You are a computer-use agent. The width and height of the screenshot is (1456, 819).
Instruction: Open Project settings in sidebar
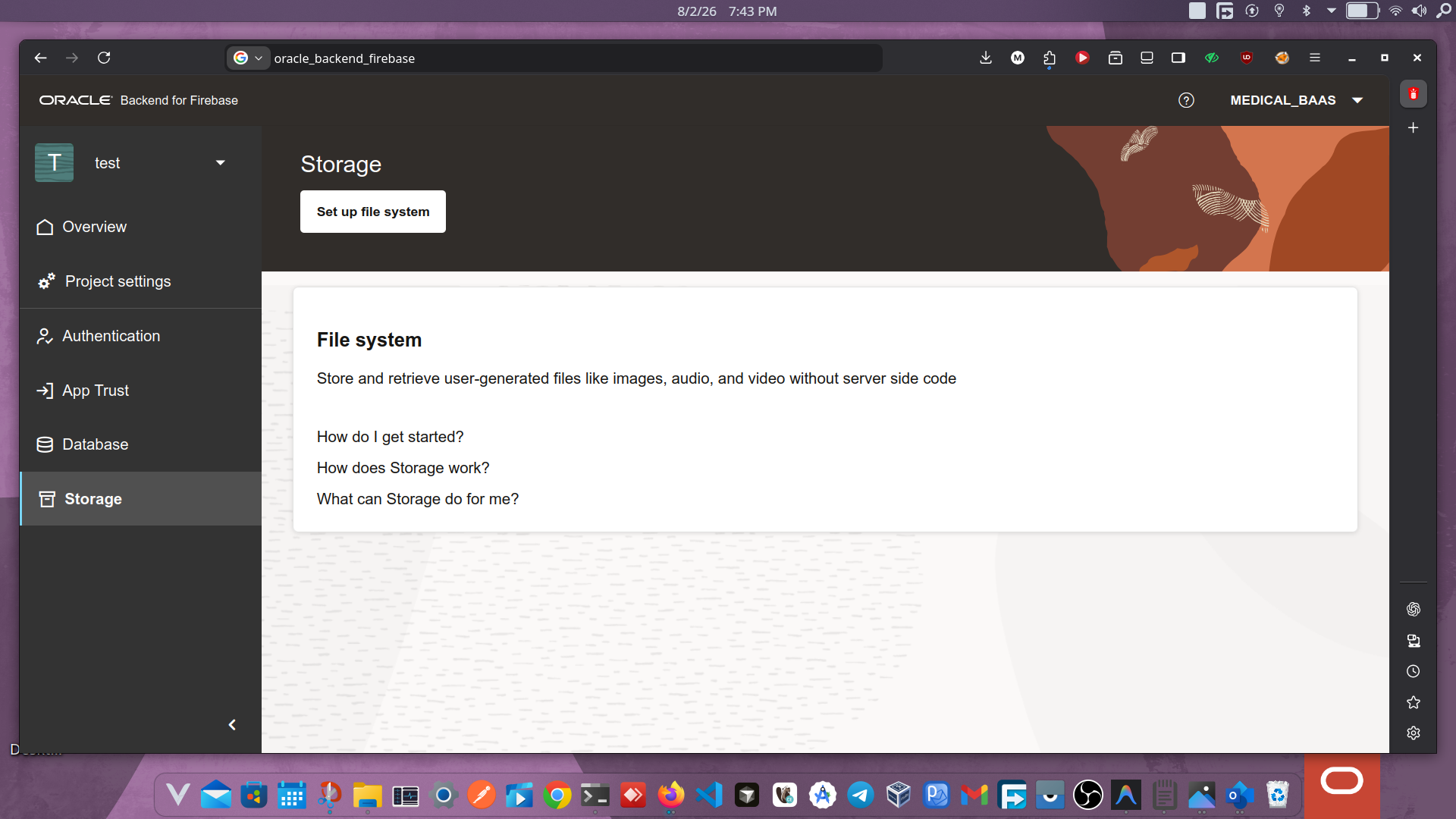pyautogui.click(x=140, y=281)
